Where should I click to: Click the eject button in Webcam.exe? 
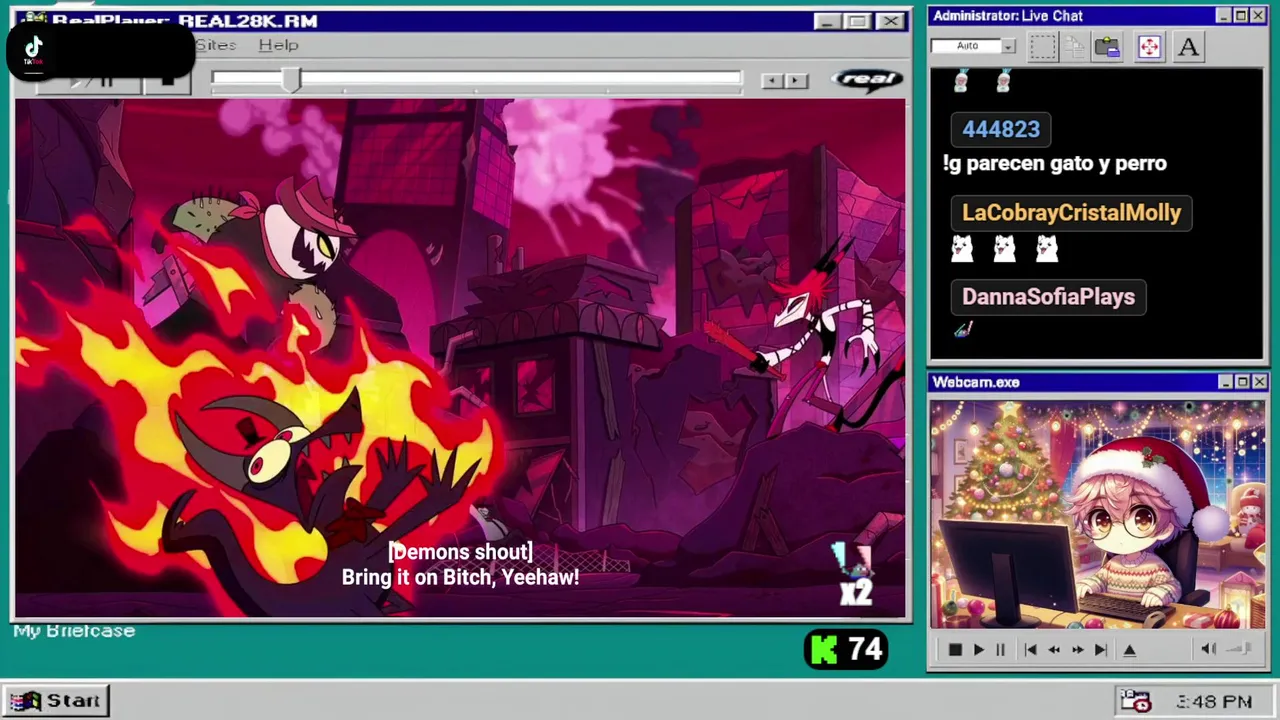[x=1130, y=650]
